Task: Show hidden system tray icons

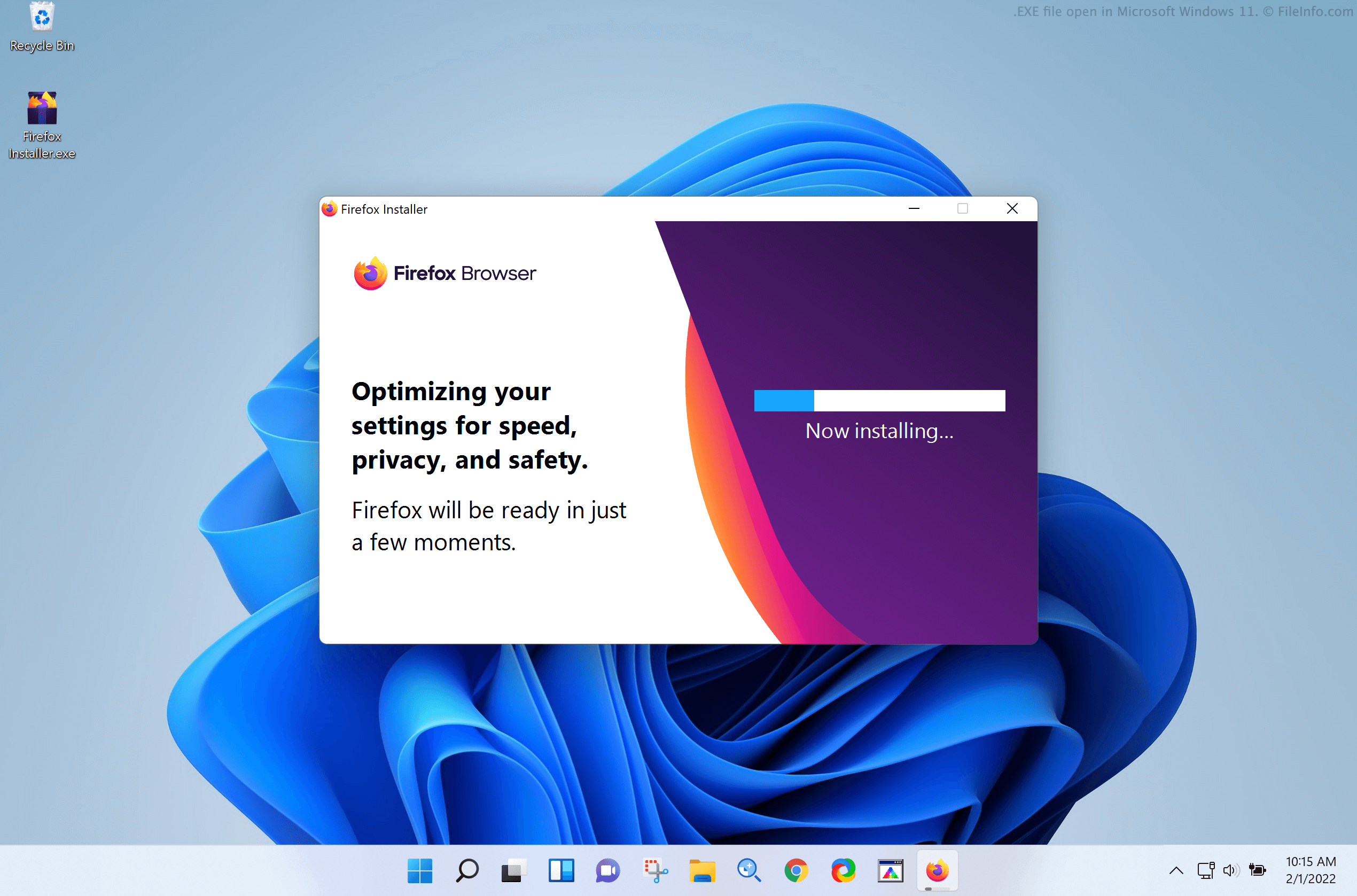Action: 1176,870
